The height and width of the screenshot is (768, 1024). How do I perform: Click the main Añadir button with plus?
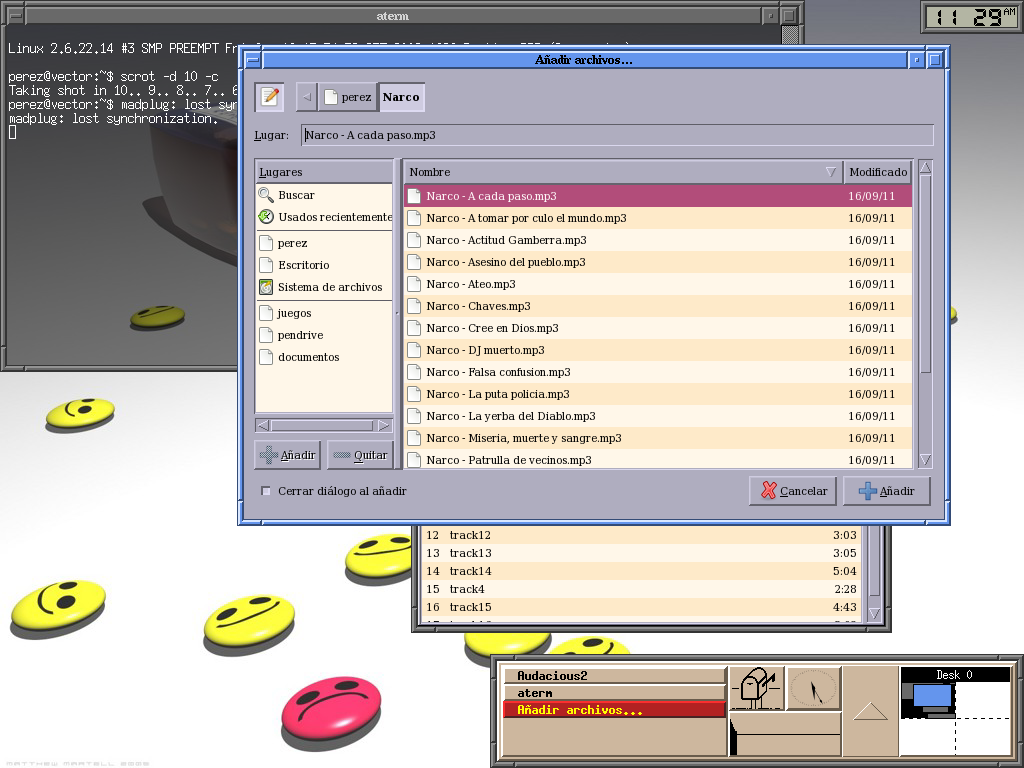coord(887,491)
